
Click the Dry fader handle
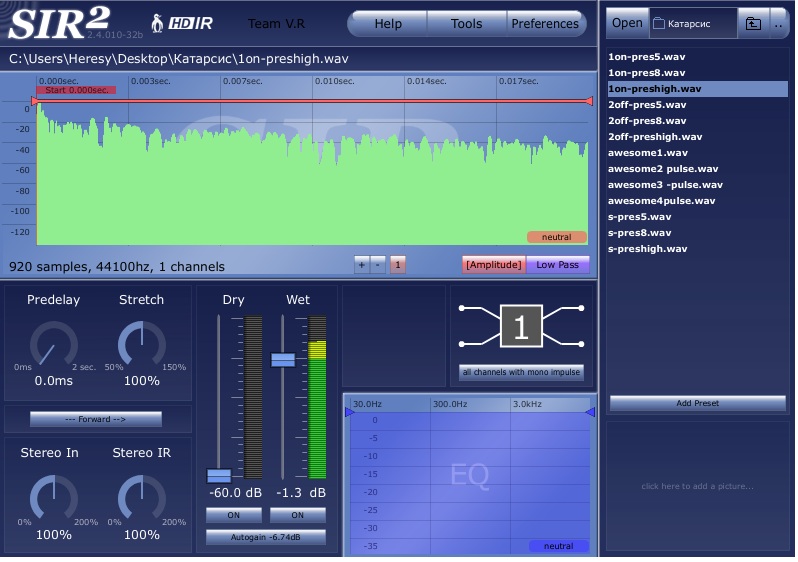tap(219, 475)
